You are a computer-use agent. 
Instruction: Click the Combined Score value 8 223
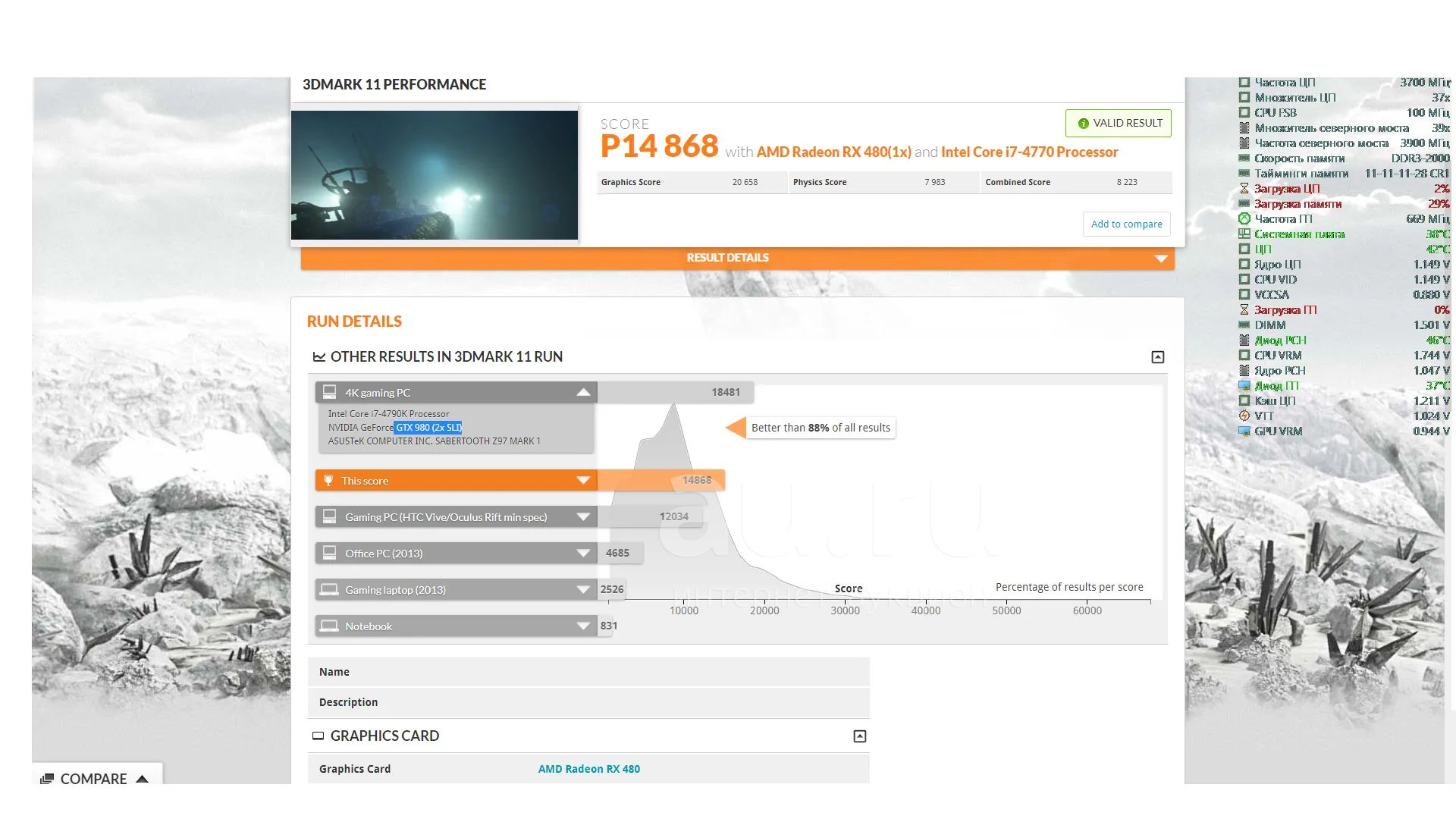click(x=1127, y=182)
